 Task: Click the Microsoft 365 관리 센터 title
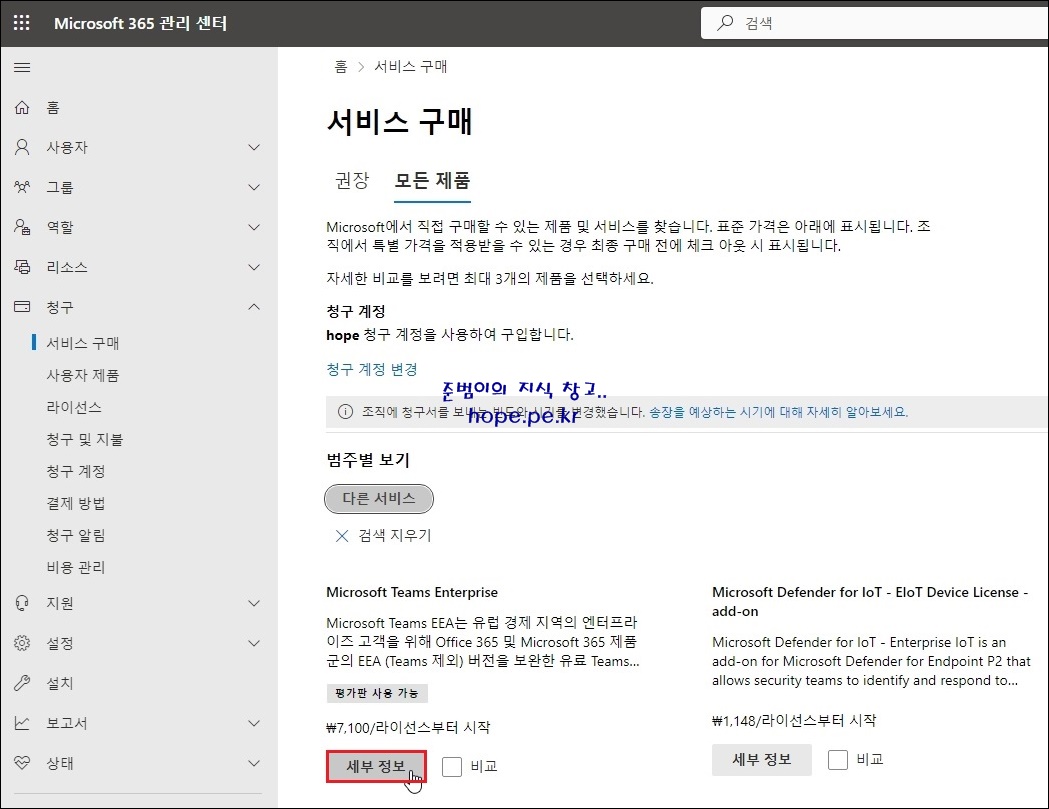(140, 23)
